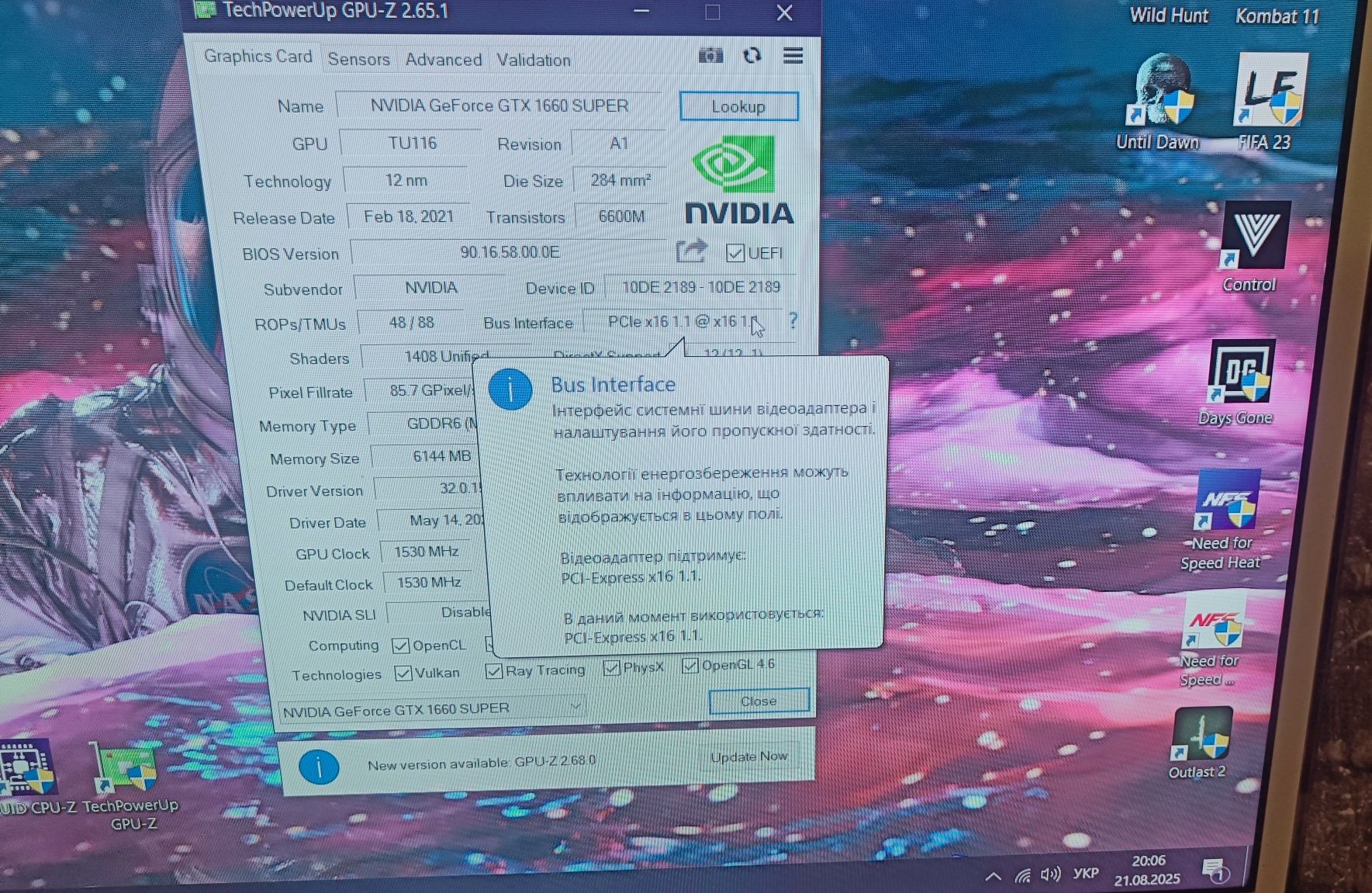Screen dimensions: 1372x893
Task: Open Days Gone desktop shortcut
Action: pos(1238,382)
